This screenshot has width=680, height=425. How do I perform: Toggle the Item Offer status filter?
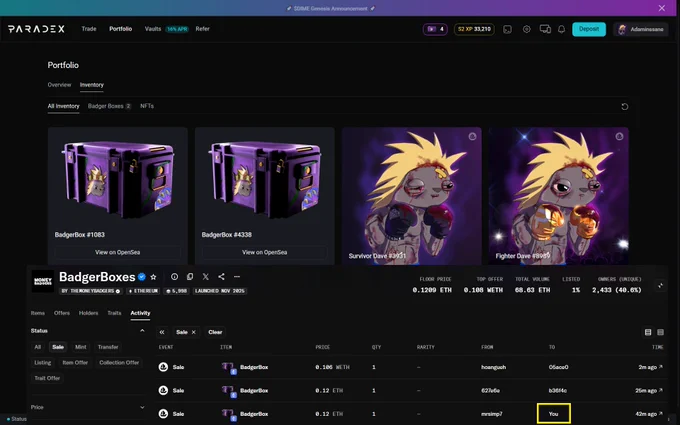[x=75, y=363]
